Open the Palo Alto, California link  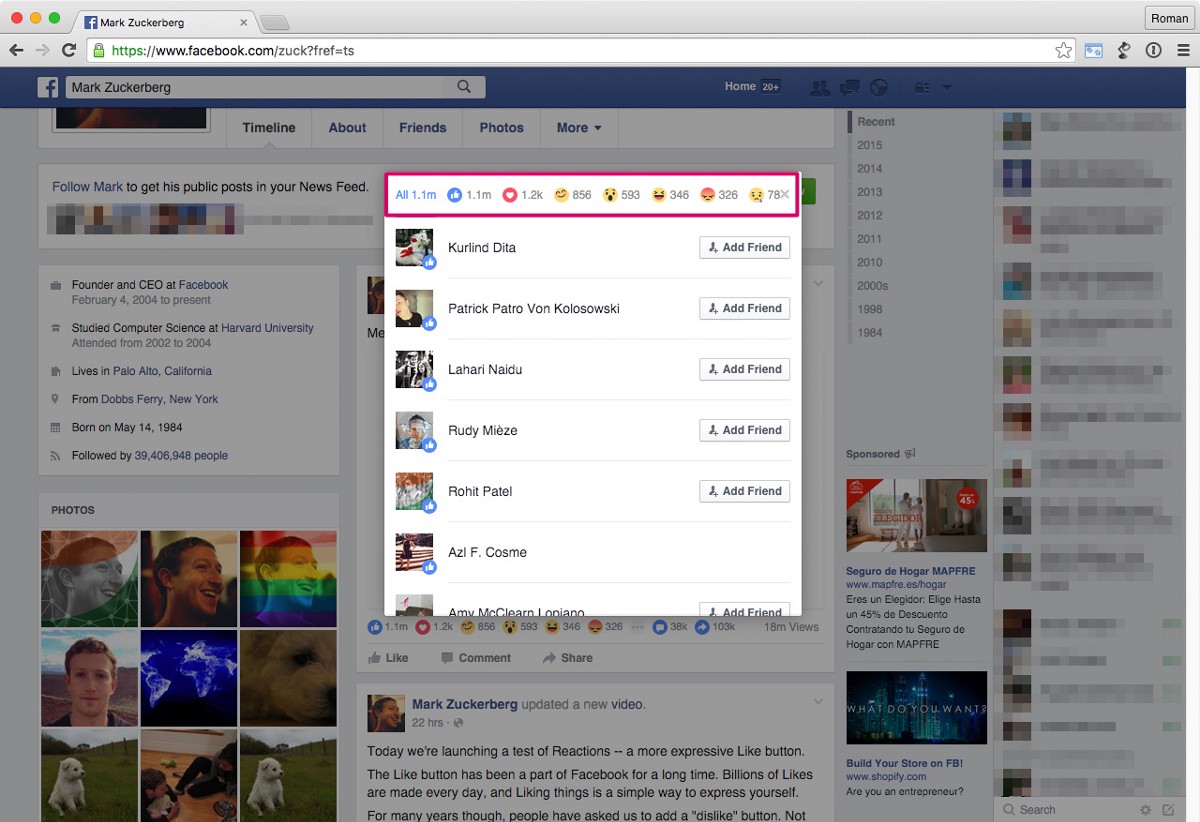click(162, 371)
